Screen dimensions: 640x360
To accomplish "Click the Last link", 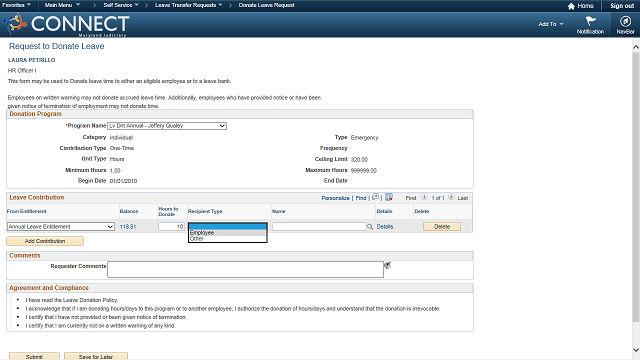I will [x=463, y=198].
